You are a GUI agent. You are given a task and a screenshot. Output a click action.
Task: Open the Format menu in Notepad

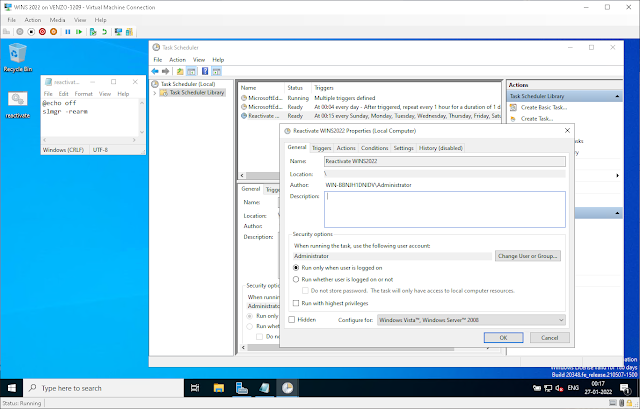83,94
